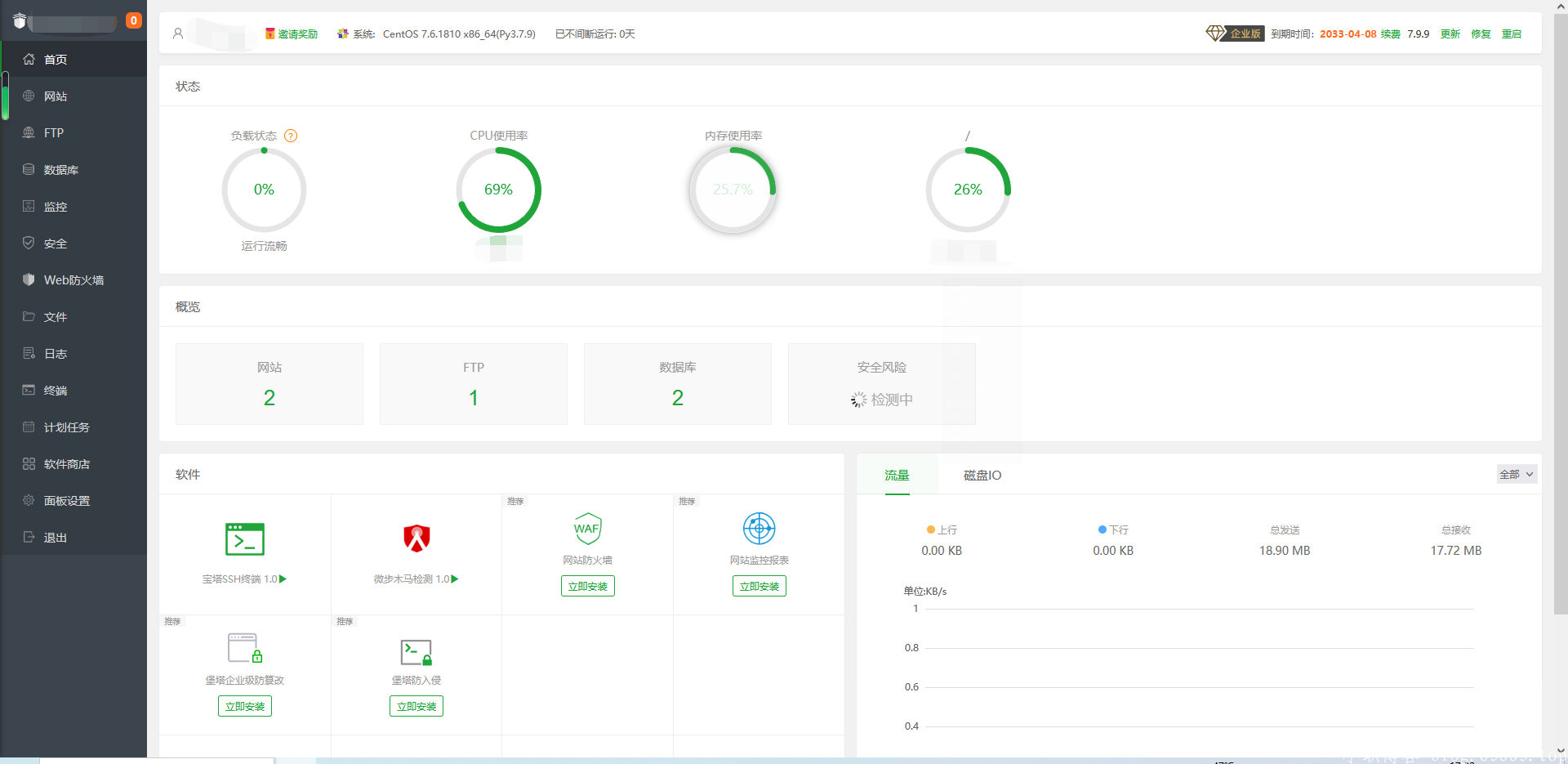Click the 堡塔防入侵 terminal lock icon
1568x764 pixels.
(x=416, y=652)
